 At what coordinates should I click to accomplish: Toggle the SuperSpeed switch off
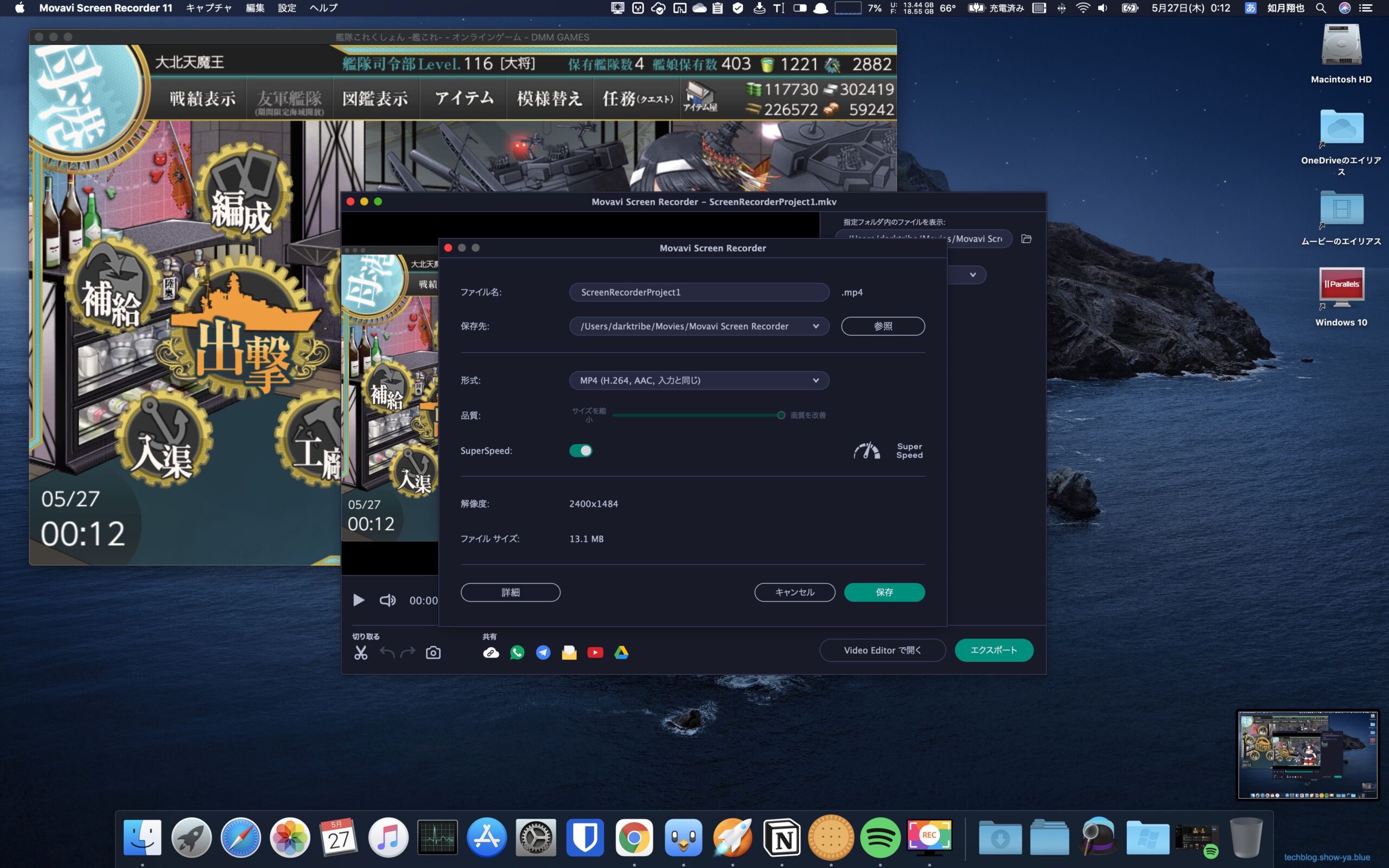pyautogui.click(x=580, y=451)
